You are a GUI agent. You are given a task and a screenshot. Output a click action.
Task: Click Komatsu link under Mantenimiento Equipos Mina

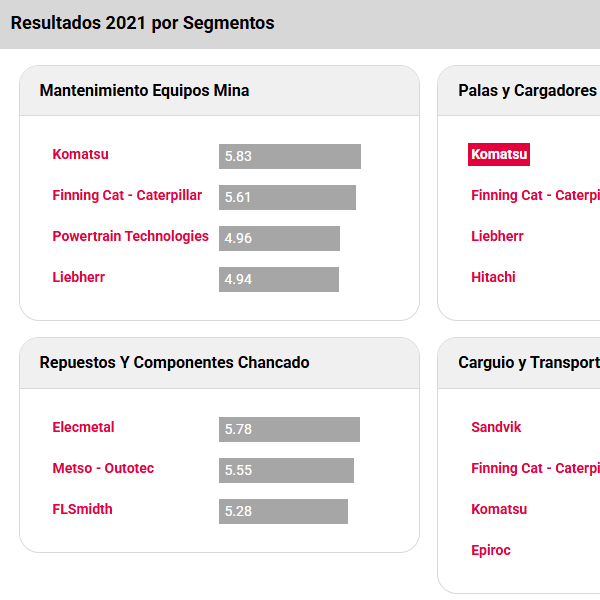click(80, 155)
